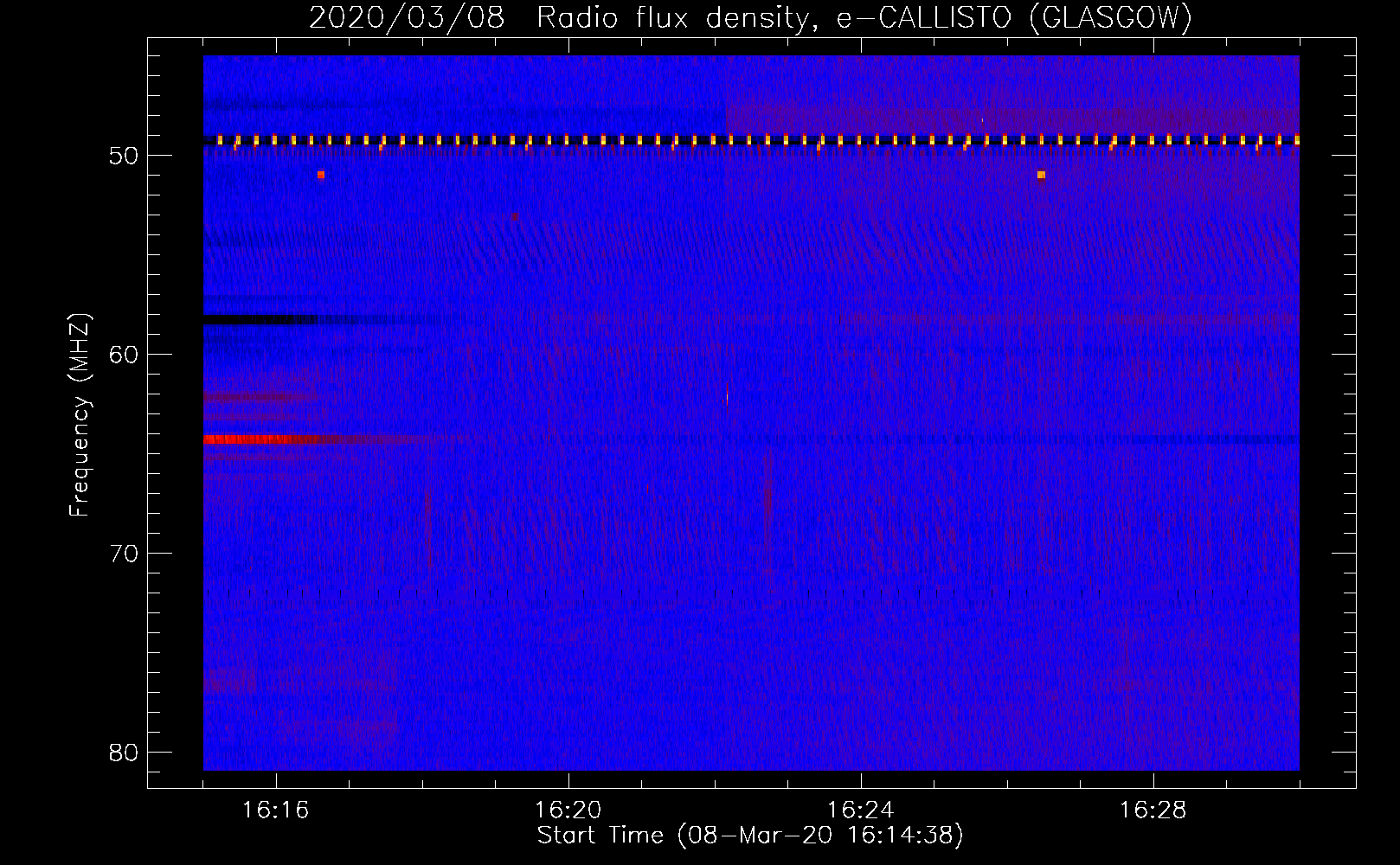Screen dimensions: 1400x865
Task: Click the 60 MHz frequency tick label
Action: pos(124,355)
